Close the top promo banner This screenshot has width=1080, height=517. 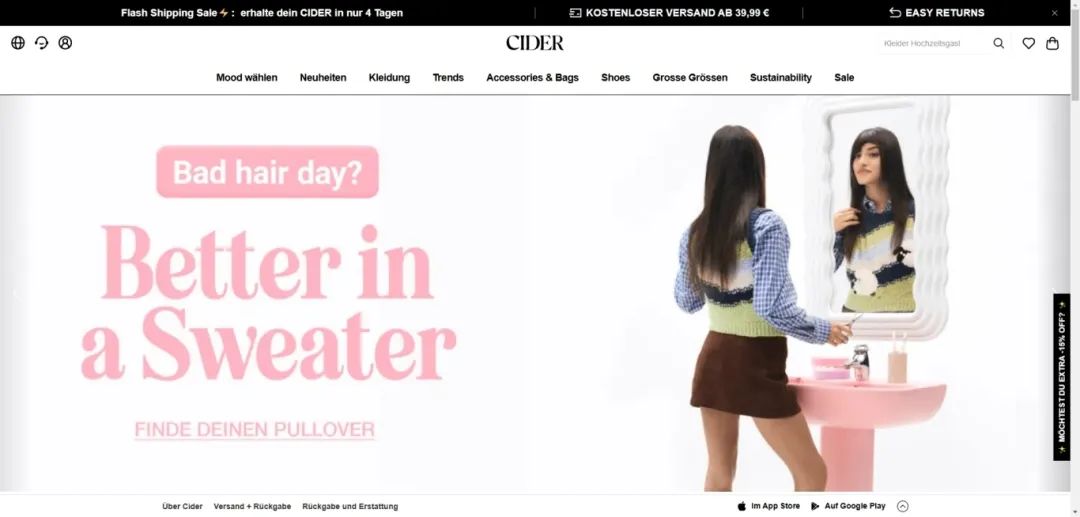[x=1055, y=13]
